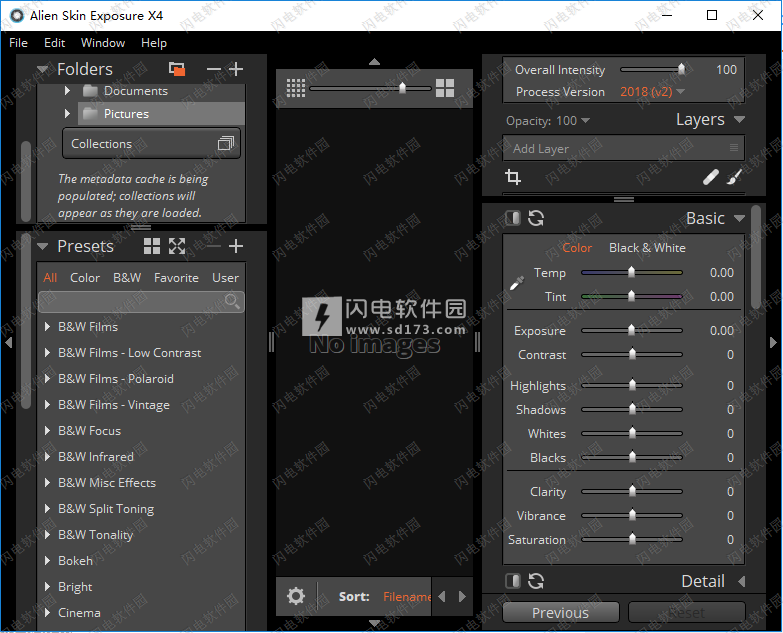Expand the Pictures folder

tap(67, 114)
